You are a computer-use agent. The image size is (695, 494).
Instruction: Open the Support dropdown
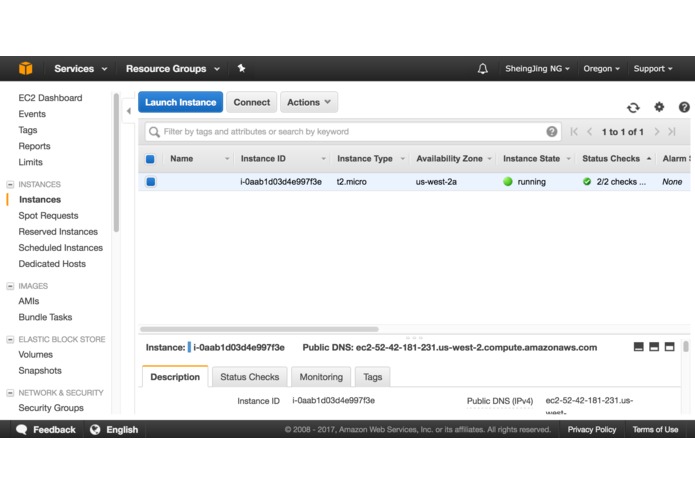pyautogui.click(x=653, y=69)
